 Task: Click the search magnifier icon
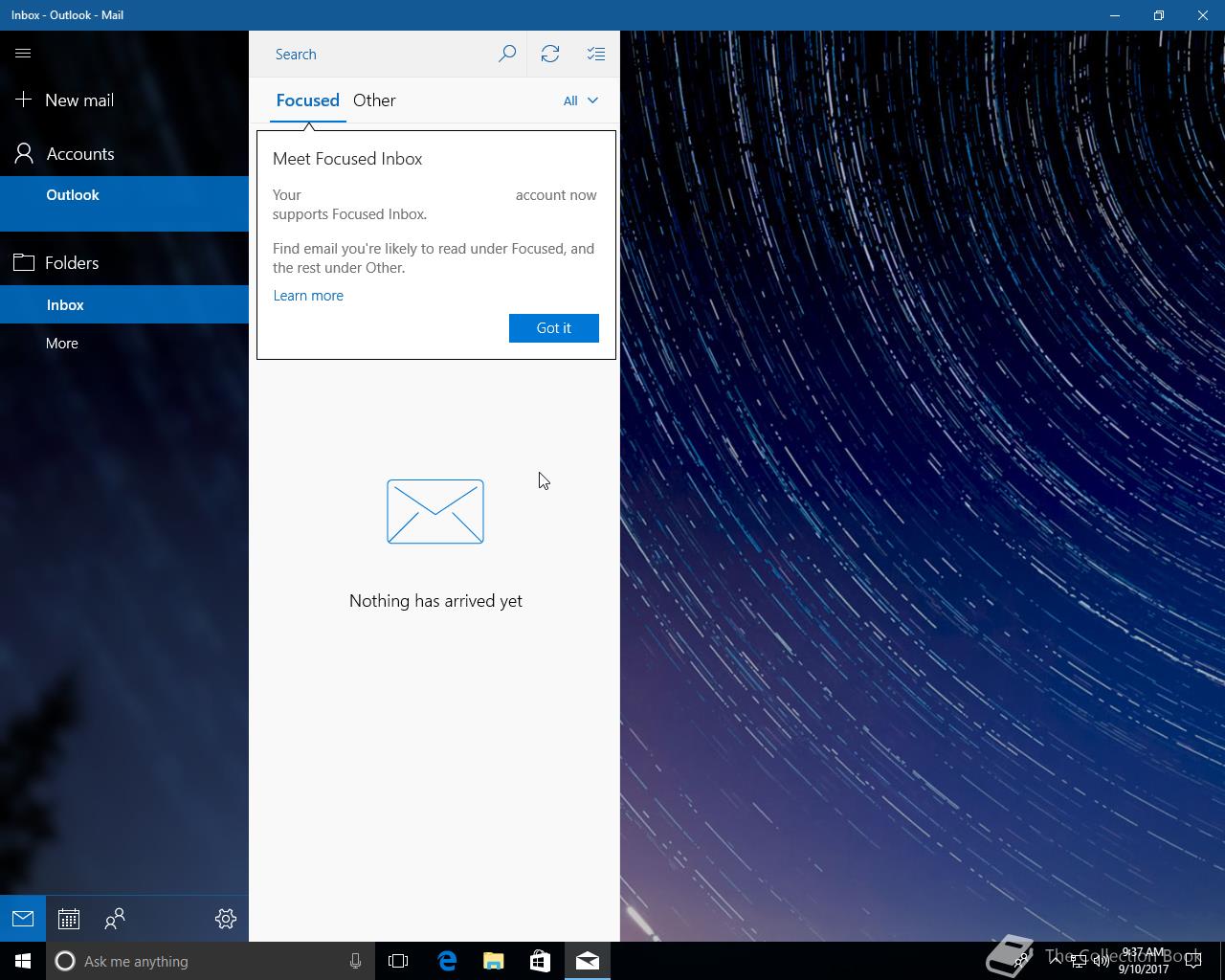click(507, 54)
